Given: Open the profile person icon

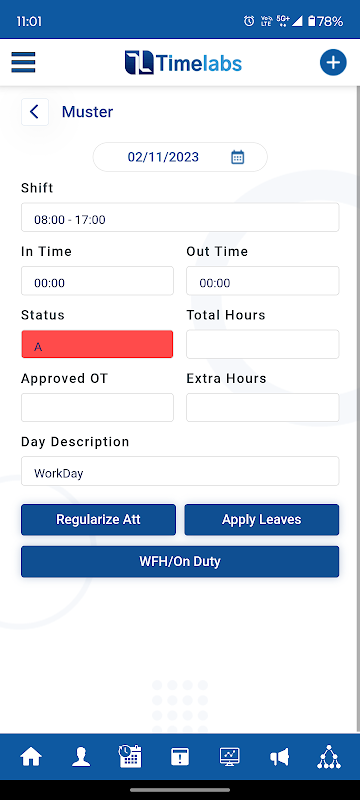Looking at the screenshot, I should (x=81, y=757).
